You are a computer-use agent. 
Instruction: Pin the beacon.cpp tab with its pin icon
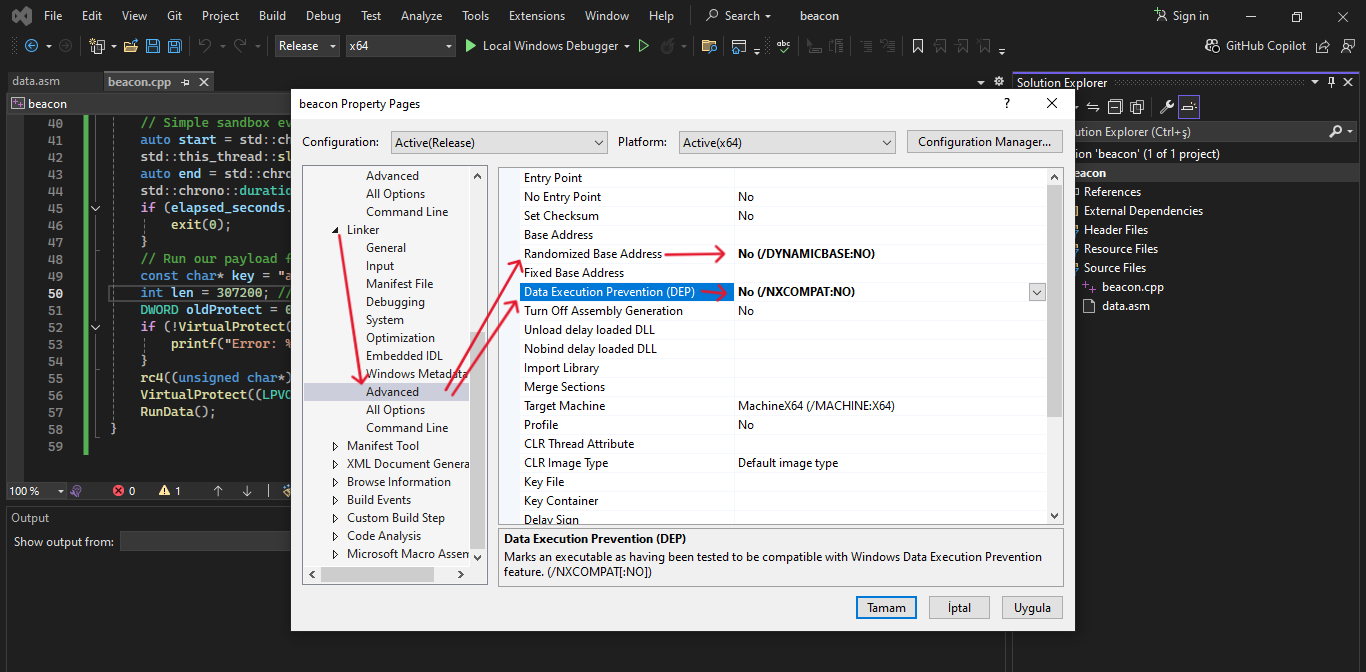pyautogui.click(x=186, y=82)
